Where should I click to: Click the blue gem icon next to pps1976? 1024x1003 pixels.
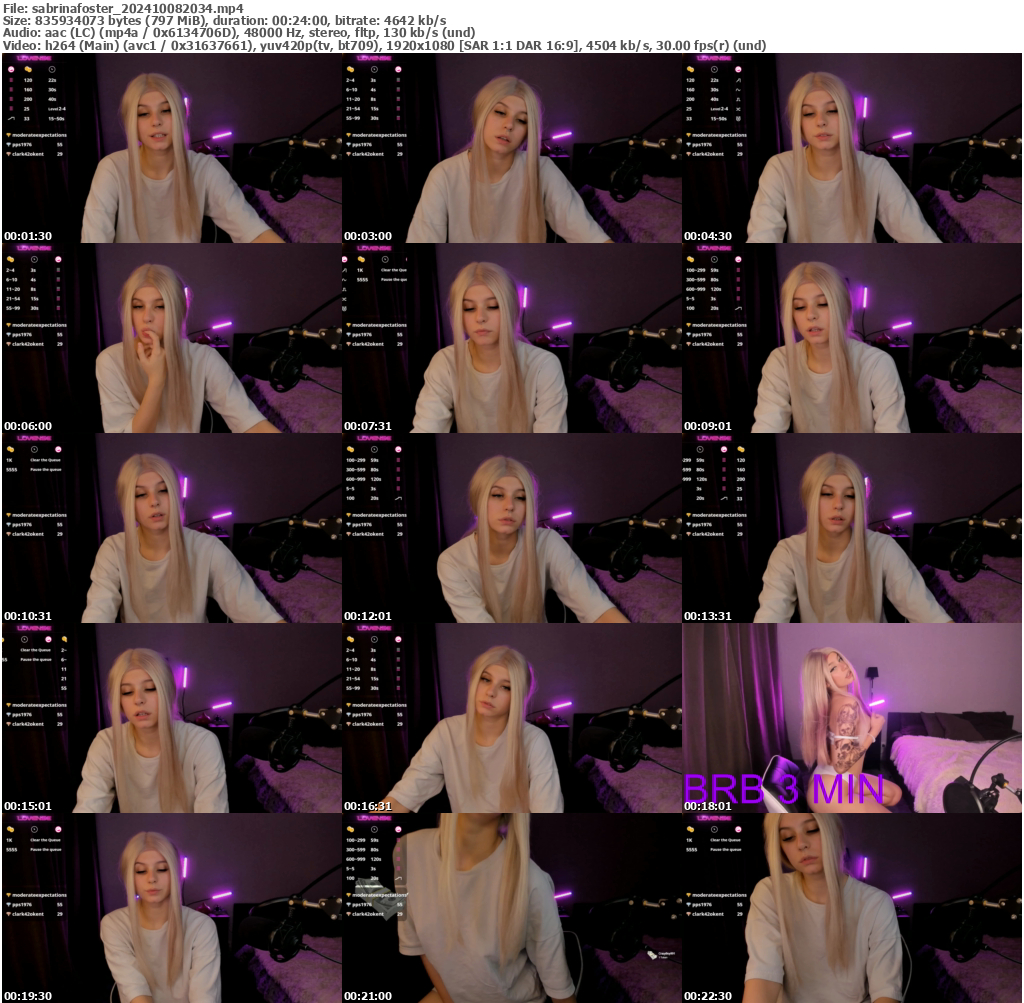8,144
